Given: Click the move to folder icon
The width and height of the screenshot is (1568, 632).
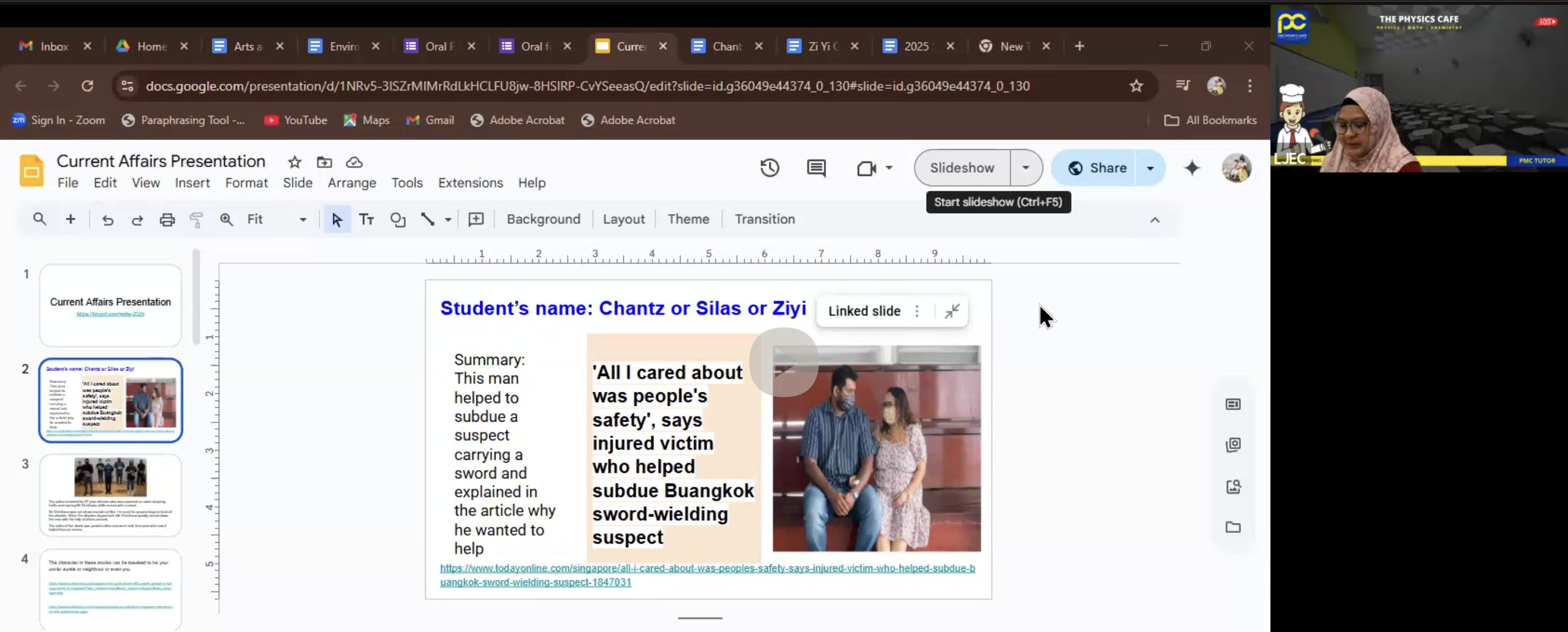Looking at the screenshot, I should [324, 162].
